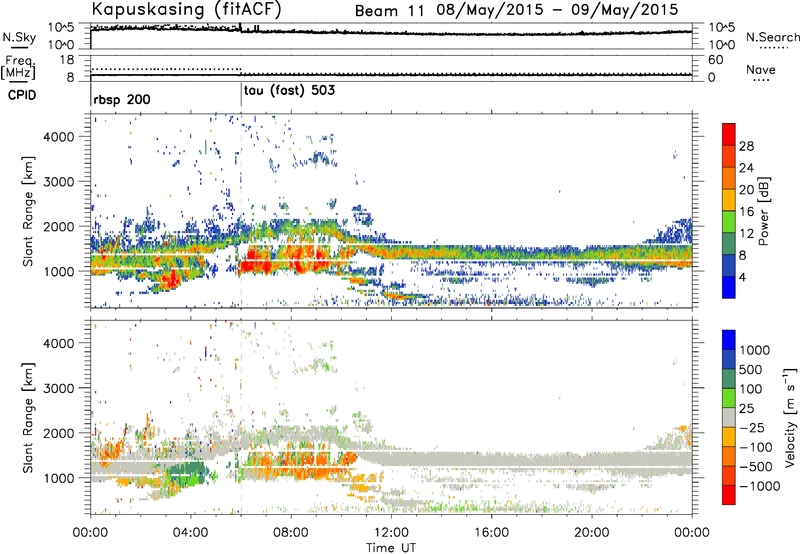The image size is (800, 554).
Task: Click the '08:00' time axis tick label
Action: [x=291, y=533]
